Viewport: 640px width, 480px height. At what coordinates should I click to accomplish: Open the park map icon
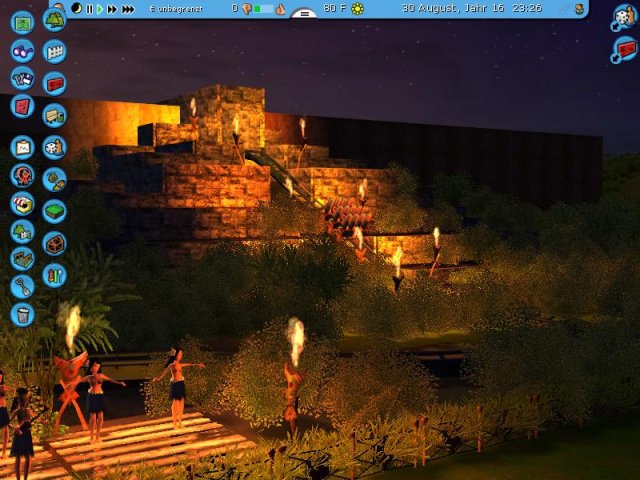[22, 22]
